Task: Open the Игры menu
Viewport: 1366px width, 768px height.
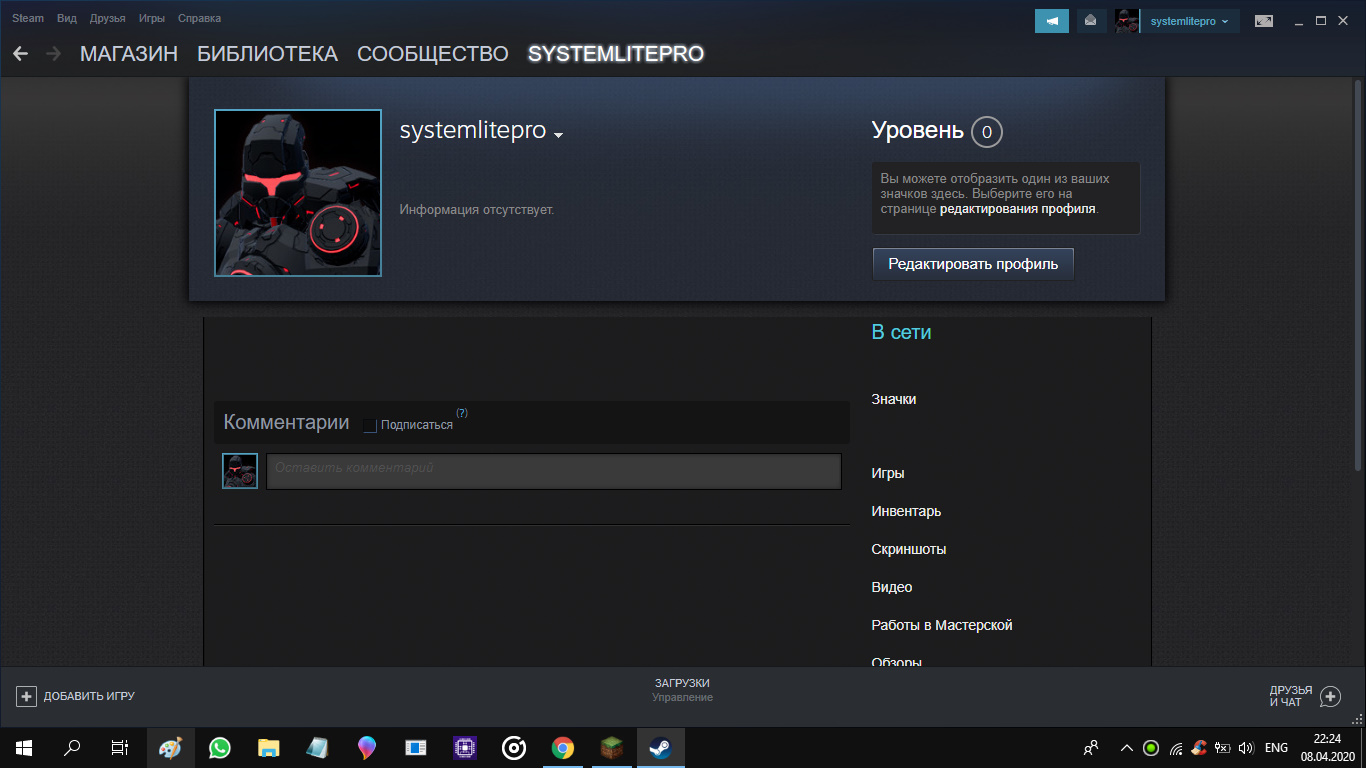Action: 152,19
